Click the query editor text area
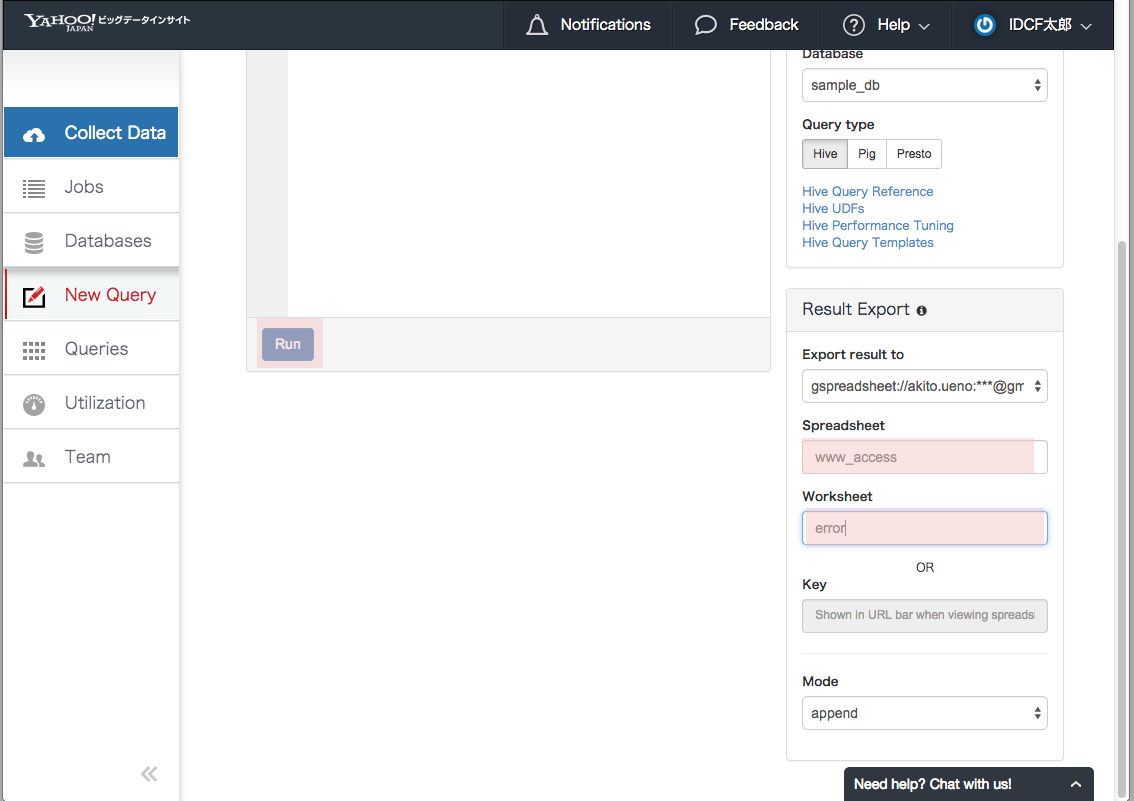Image resolution: width=1134 pixels, height=801 pixels. pos(529,184)
